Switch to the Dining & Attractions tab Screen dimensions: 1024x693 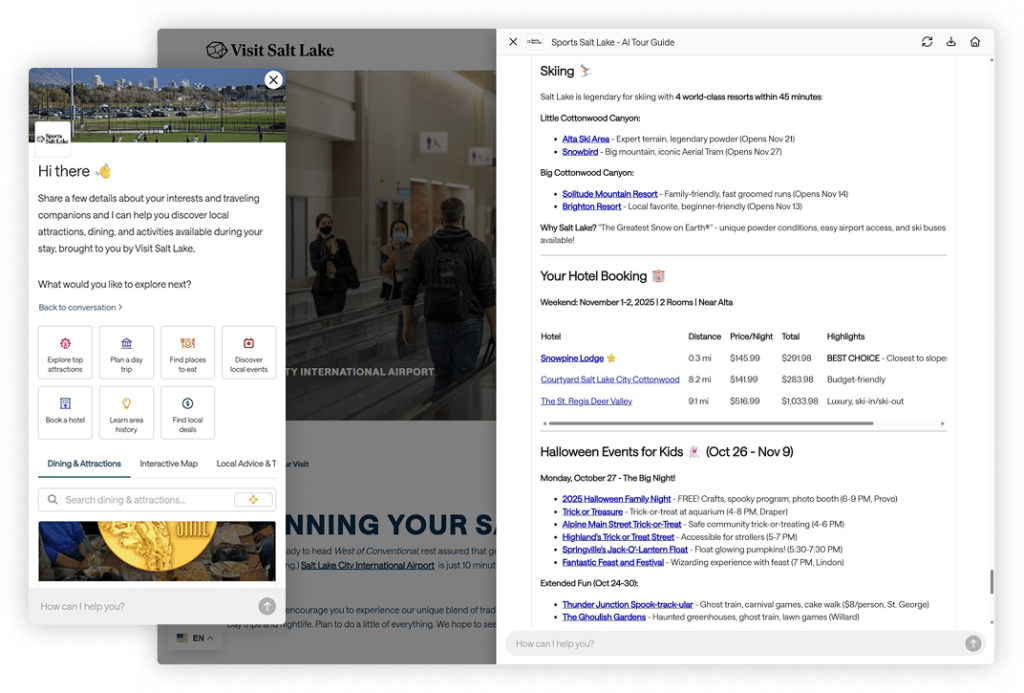[84, 464]
